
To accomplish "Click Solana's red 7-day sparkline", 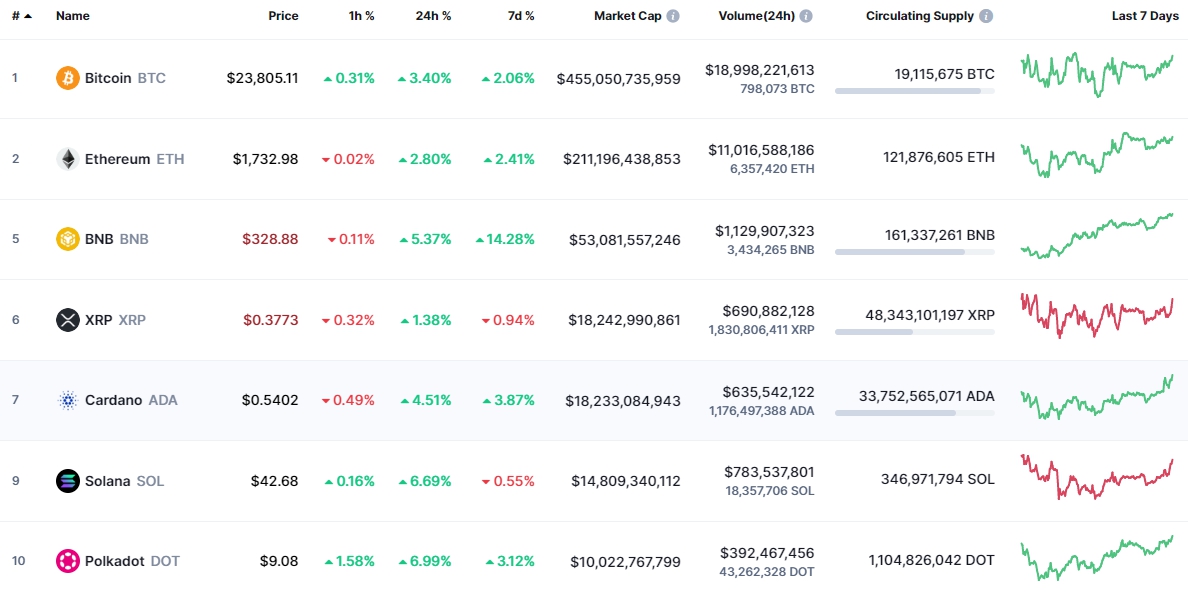I will pos(1097,477).
